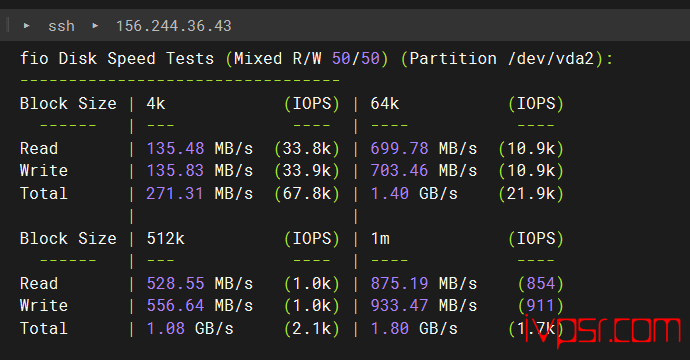
Task: Click the 1m total 1.80 GB/s
Action: pos(414,329)
